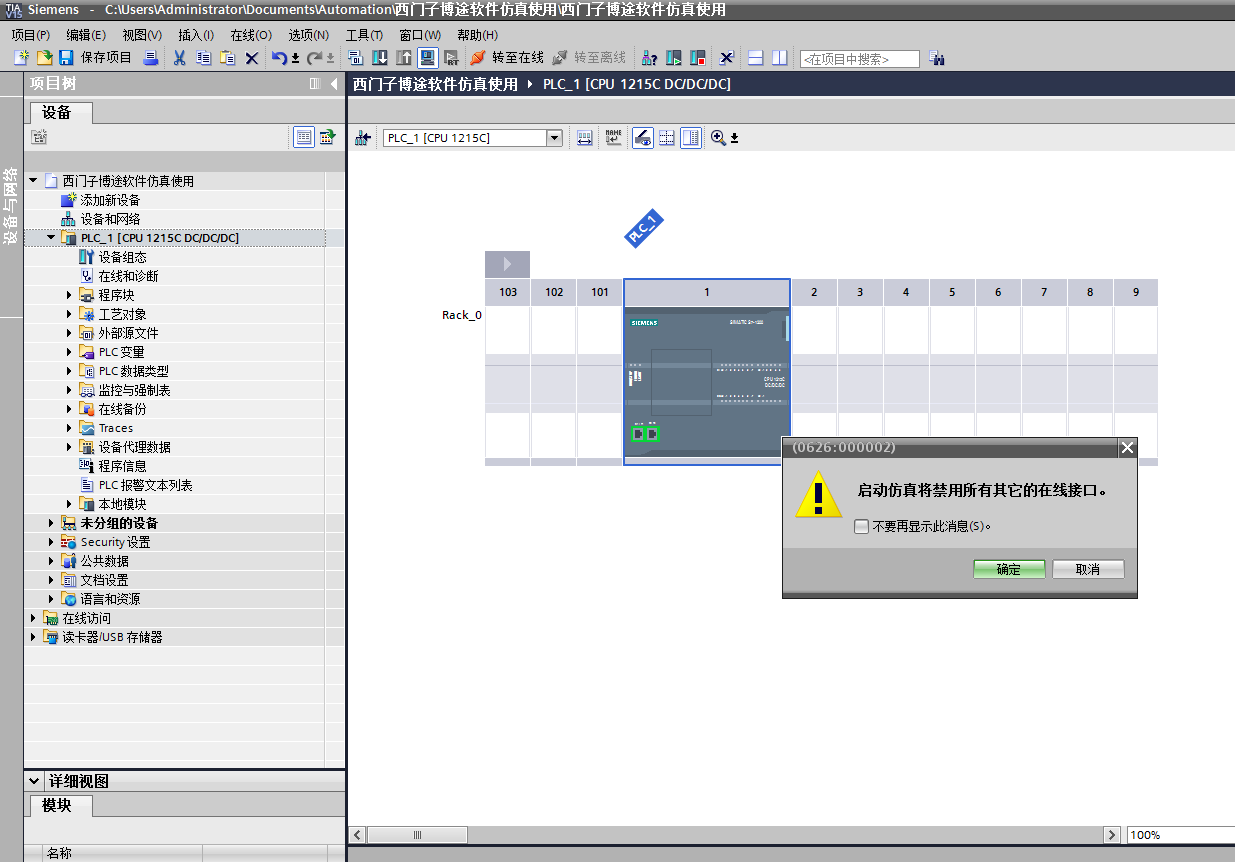Expand the PLC 变量 tree node
Image resolution: width=1235 pixels, height=862 pixels.
click(x=69, y=352)
